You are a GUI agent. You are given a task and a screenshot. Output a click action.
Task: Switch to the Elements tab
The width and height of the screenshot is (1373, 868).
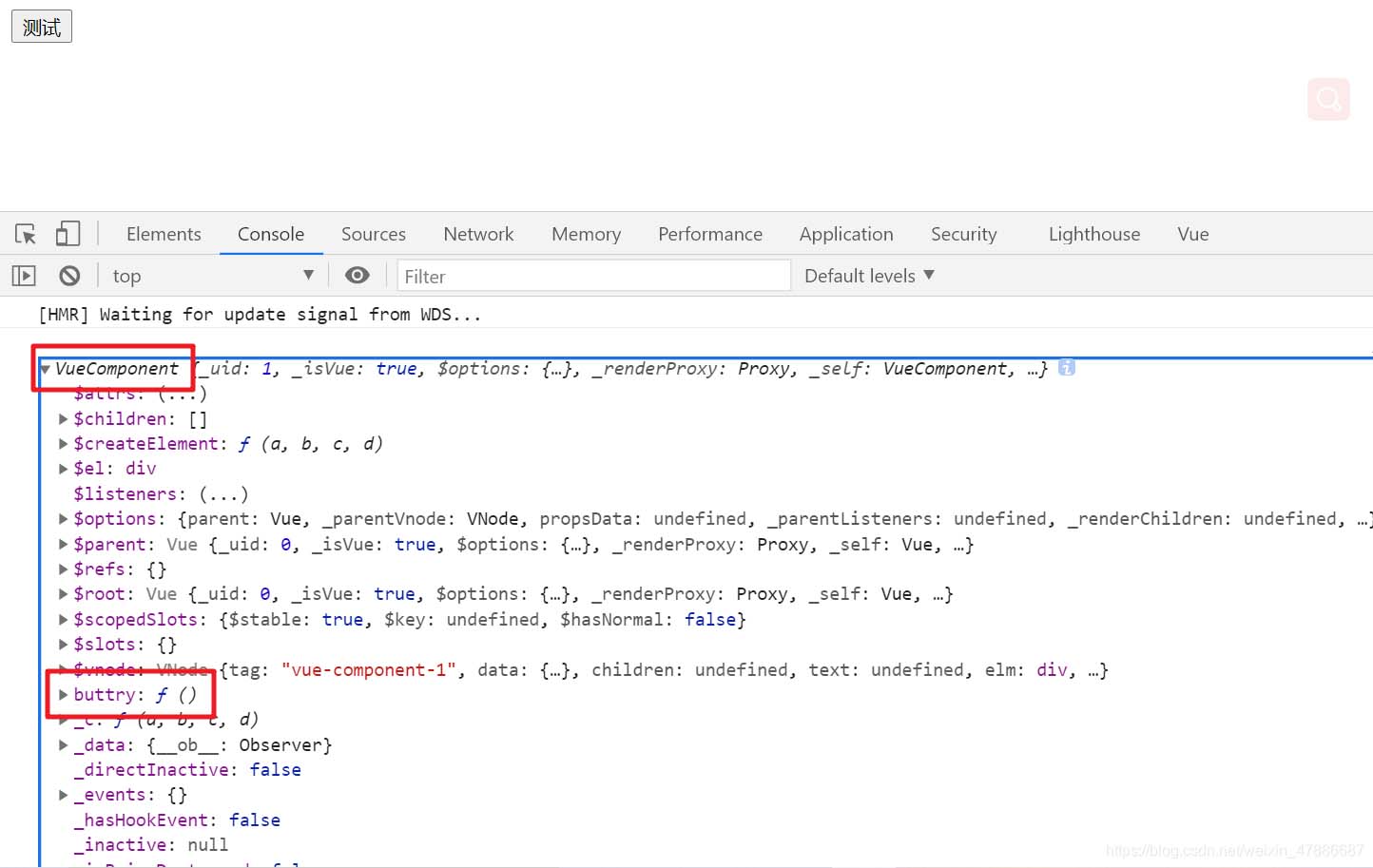pyautogui.click(x=164, y=234)
